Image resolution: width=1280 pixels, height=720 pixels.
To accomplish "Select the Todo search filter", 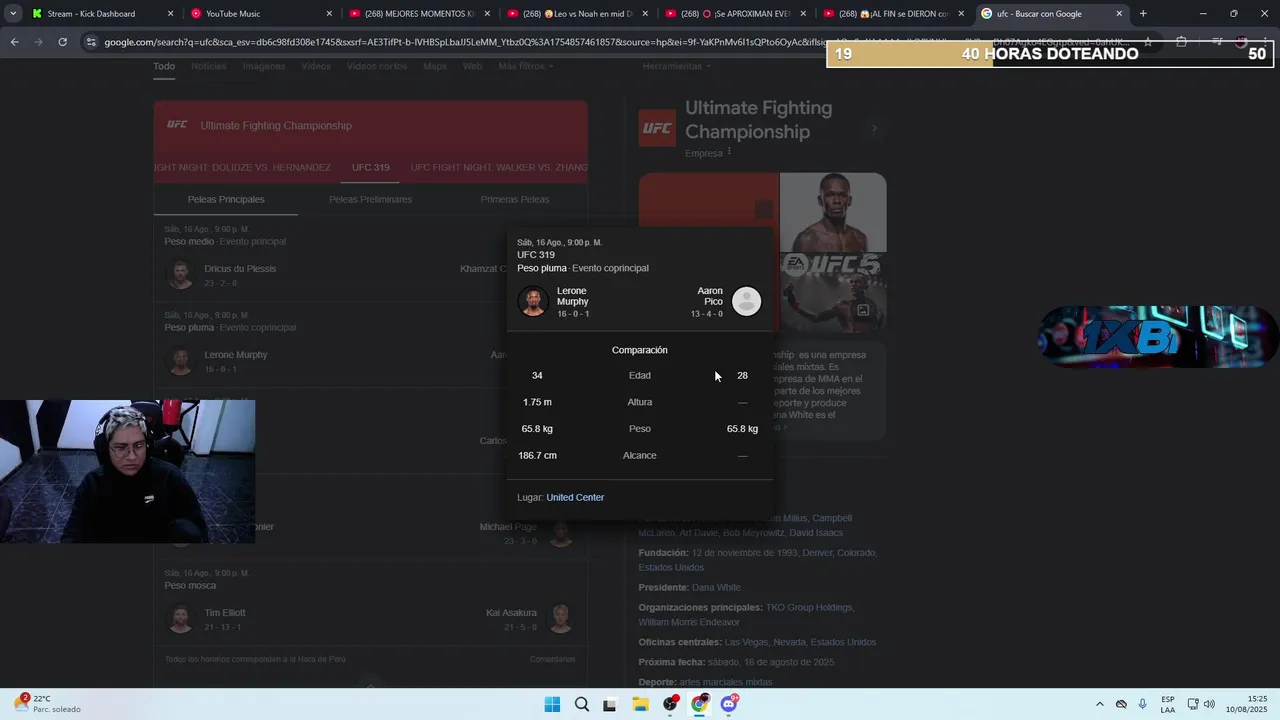I will [164, 66].
